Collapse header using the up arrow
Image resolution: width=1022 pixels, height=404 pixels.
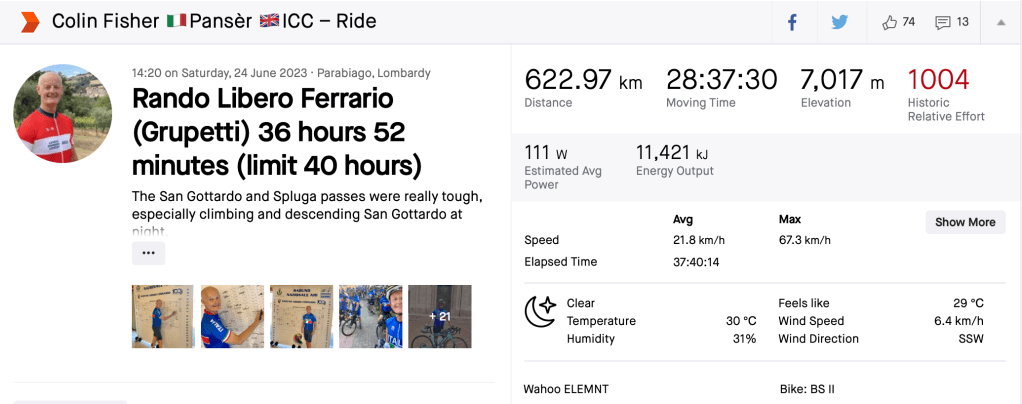pos(1000,22)
